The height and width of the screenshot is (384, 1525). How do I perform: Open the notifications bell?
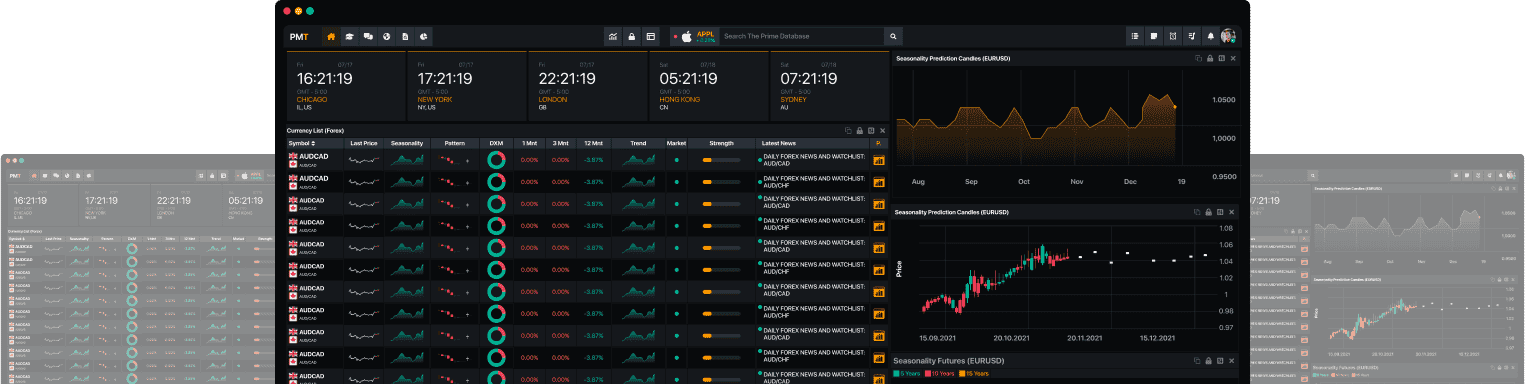pos(1210,36)
